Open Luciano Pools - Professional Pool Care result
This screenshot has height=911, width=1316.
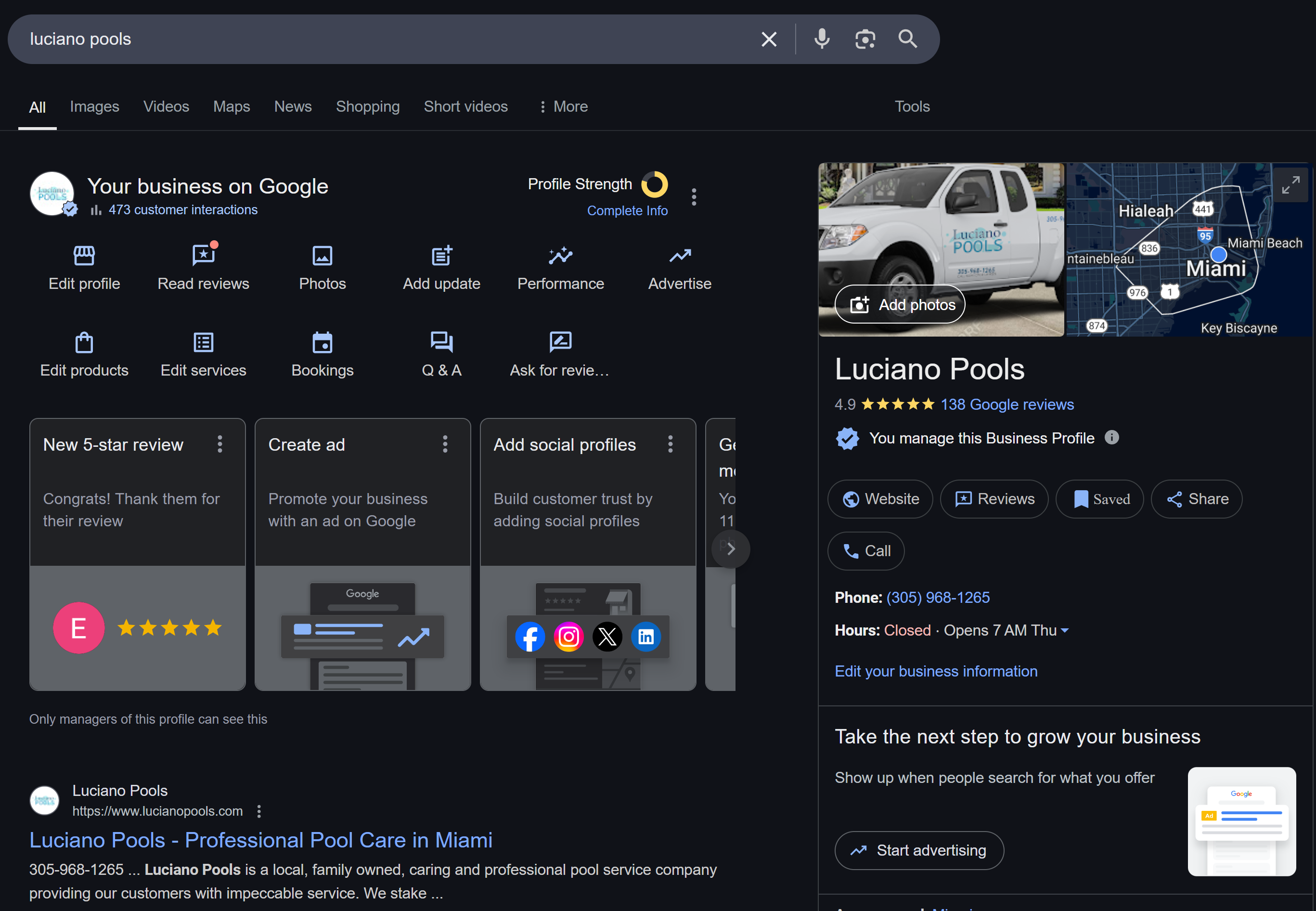[x=261, y=840]
